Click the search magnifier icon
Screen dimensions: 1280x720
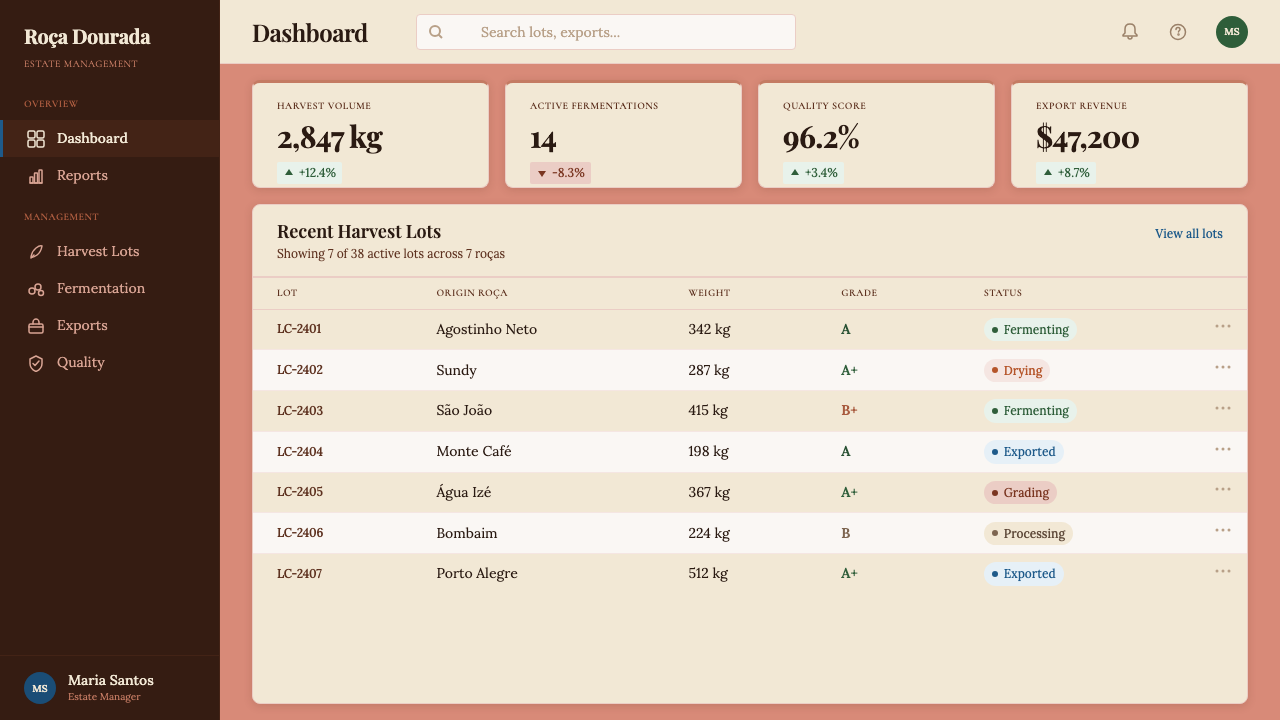coord(436,32)
